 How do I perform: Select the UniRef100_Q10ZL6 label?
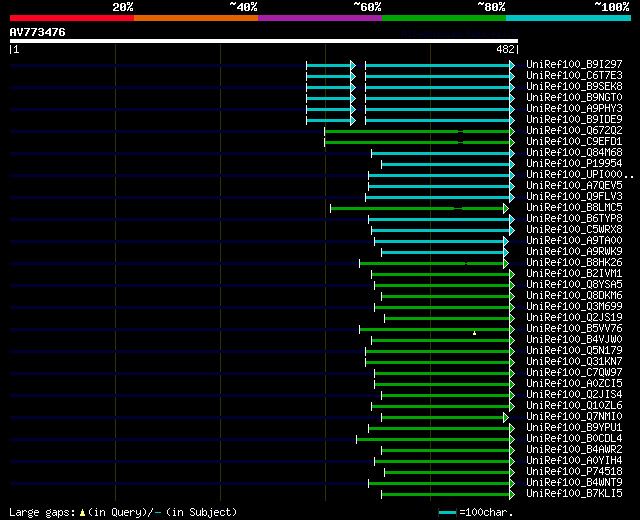pos(574,406)
